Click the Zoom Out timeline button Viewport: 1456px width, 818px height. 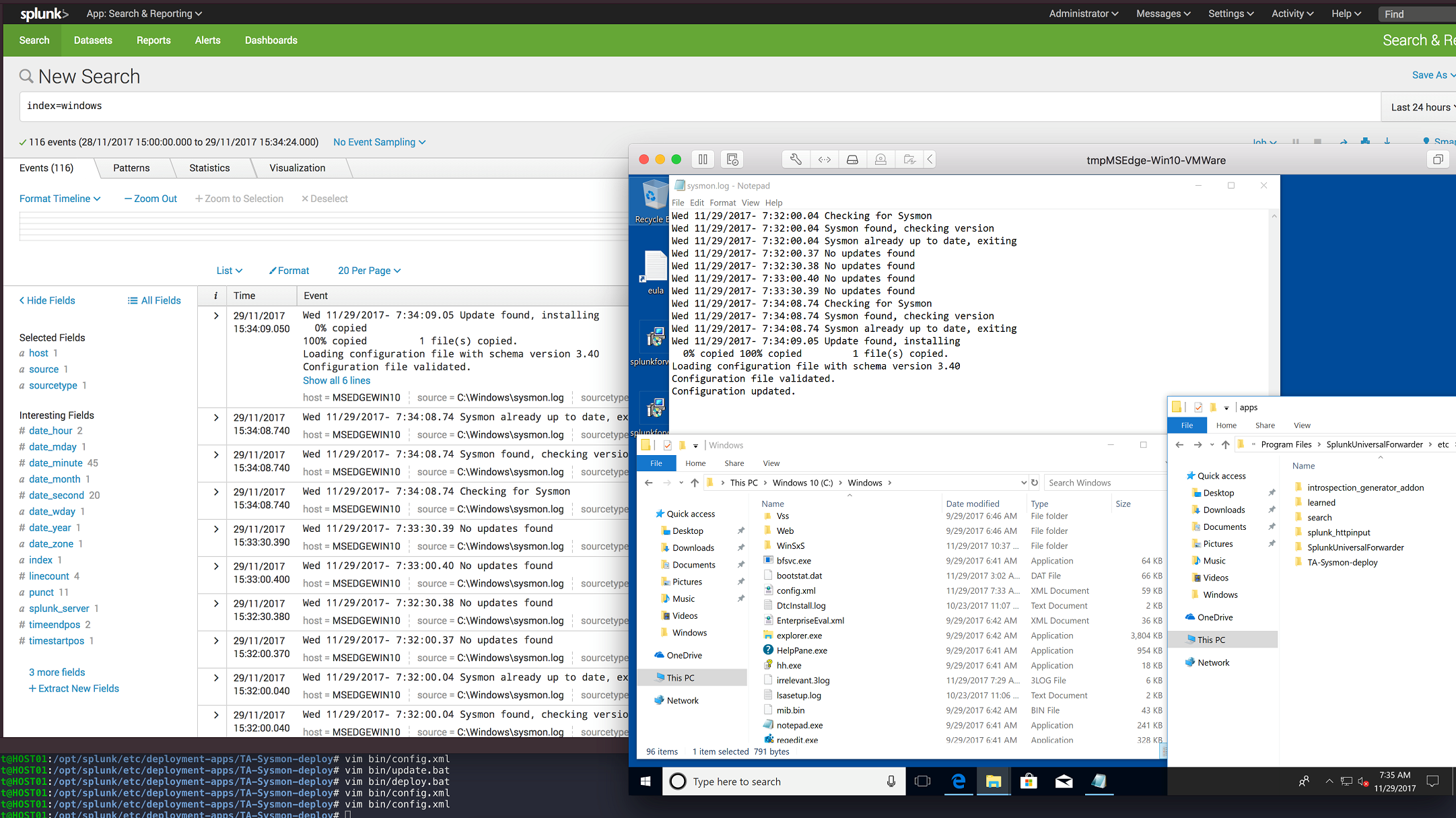click(151, 199)
